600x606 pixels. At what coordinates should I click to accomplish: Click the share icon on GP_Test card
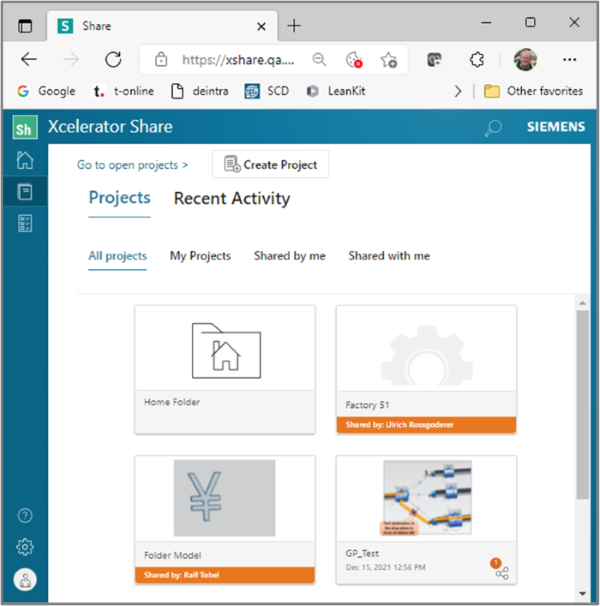click(x=502, y=572)
